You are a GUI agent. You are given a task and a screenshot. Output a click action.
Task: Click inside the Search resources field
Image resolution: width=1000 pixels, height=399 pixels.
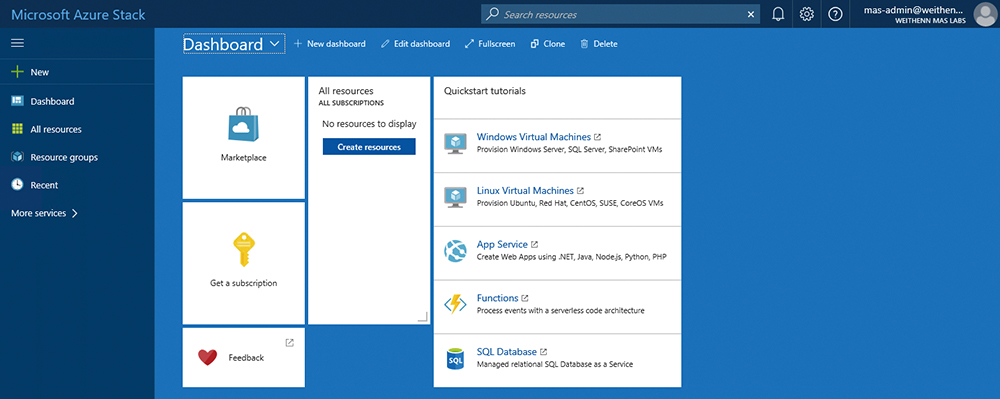tap(620, 15)
